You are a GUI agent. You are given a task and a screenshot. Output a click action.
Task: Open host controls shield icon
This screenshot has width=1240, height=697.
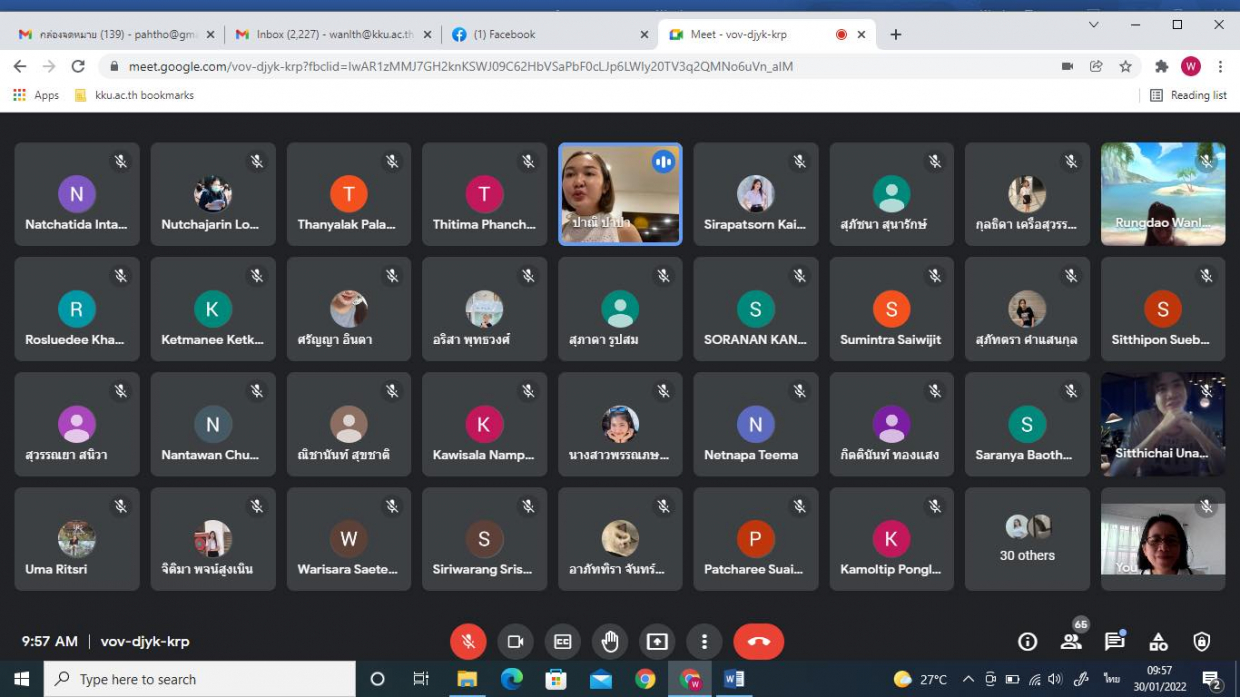(1202, 642)
